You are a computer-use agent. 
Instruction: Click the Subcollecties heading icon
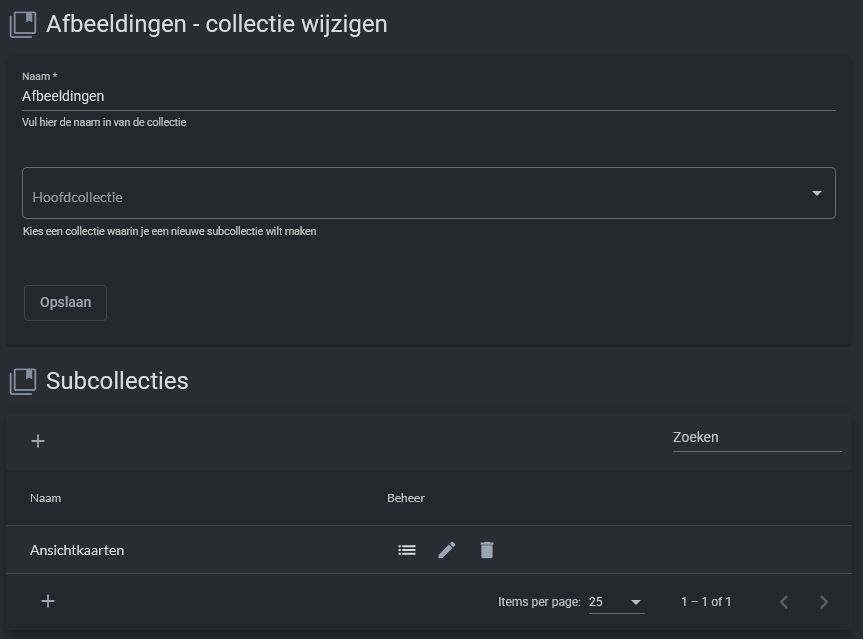tap(22, 381)
